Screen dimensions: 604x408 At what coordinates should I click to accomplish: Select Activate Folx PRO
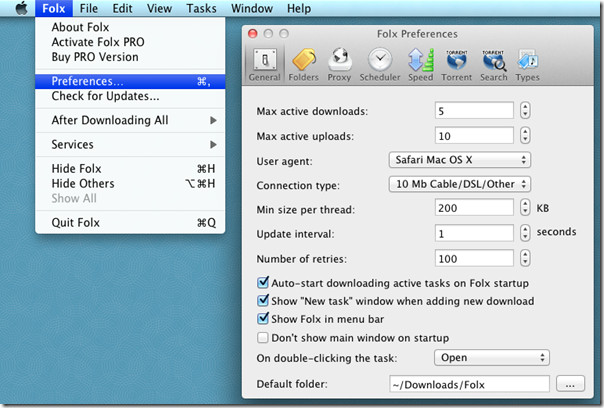(130, 42)
